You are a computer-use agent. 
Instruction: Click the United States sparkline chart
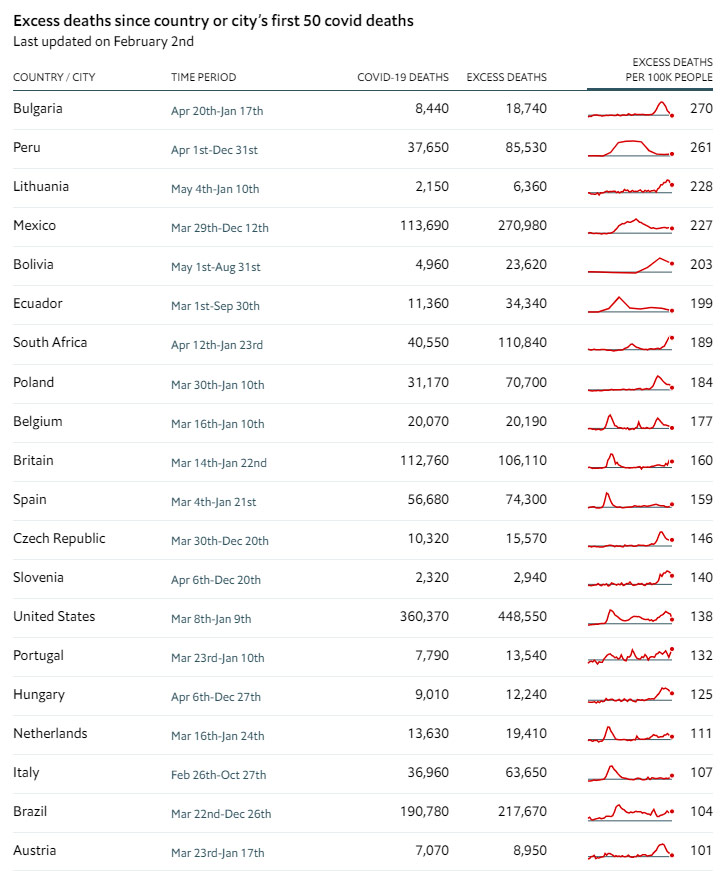point(631,617)
